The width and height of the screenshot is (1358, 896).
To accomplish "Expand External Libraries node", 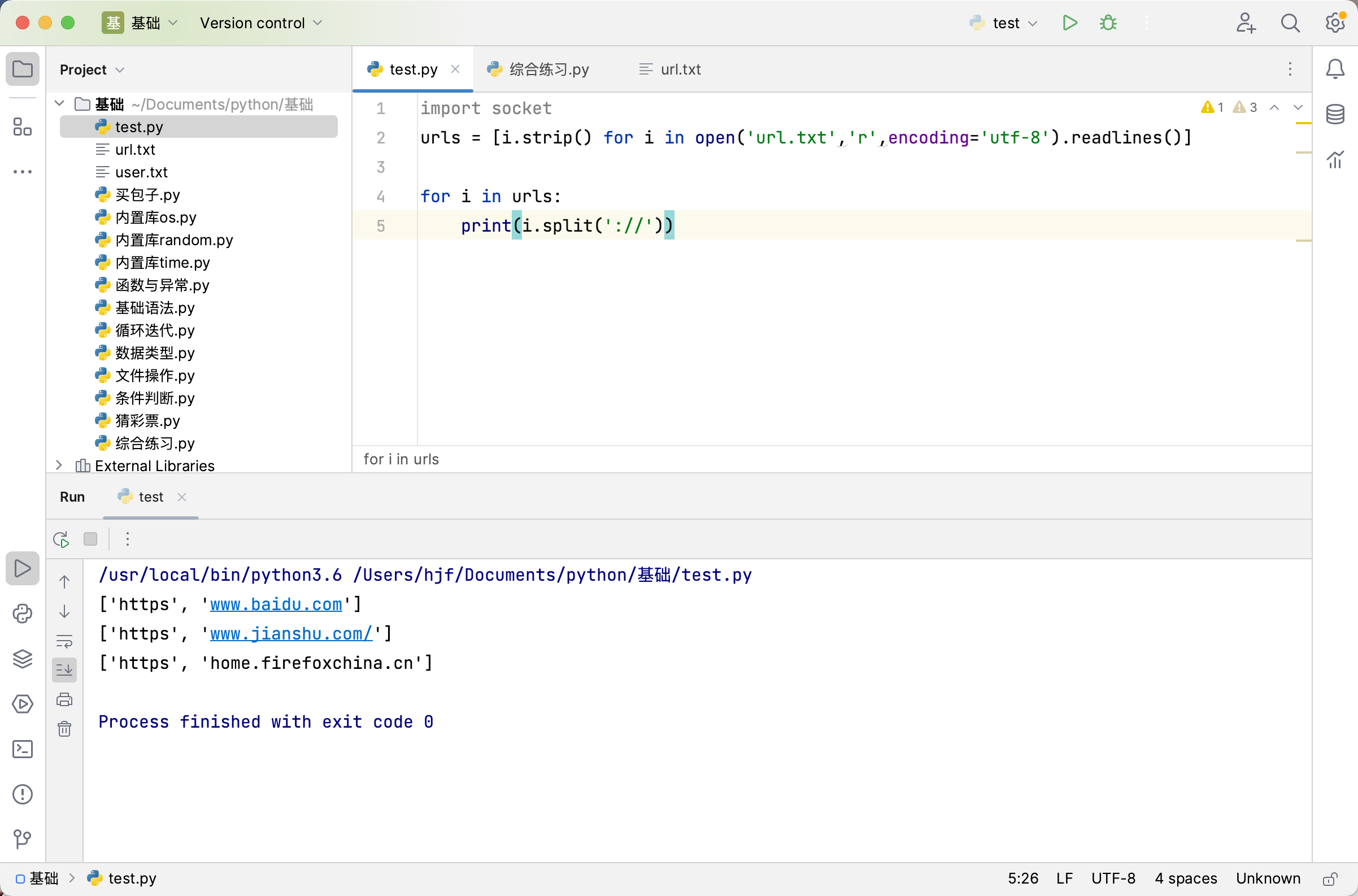I will (59, 465).
